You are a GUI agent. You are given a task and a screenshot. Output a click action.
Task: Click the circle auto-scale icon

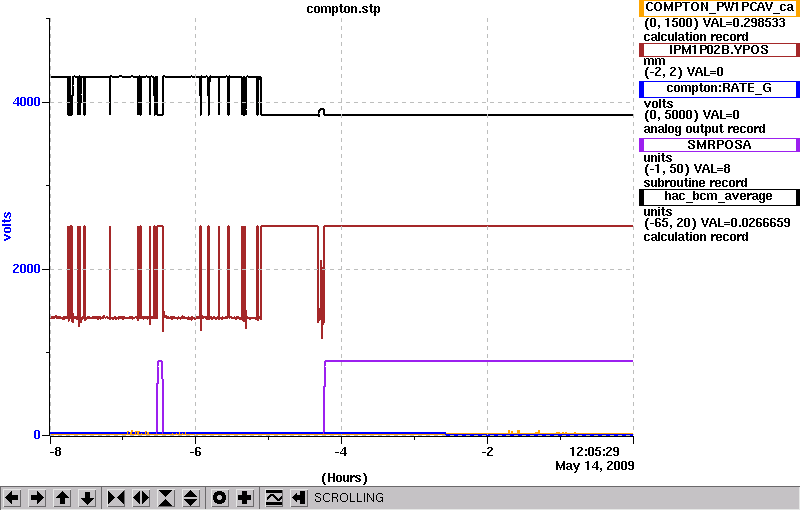219,497
